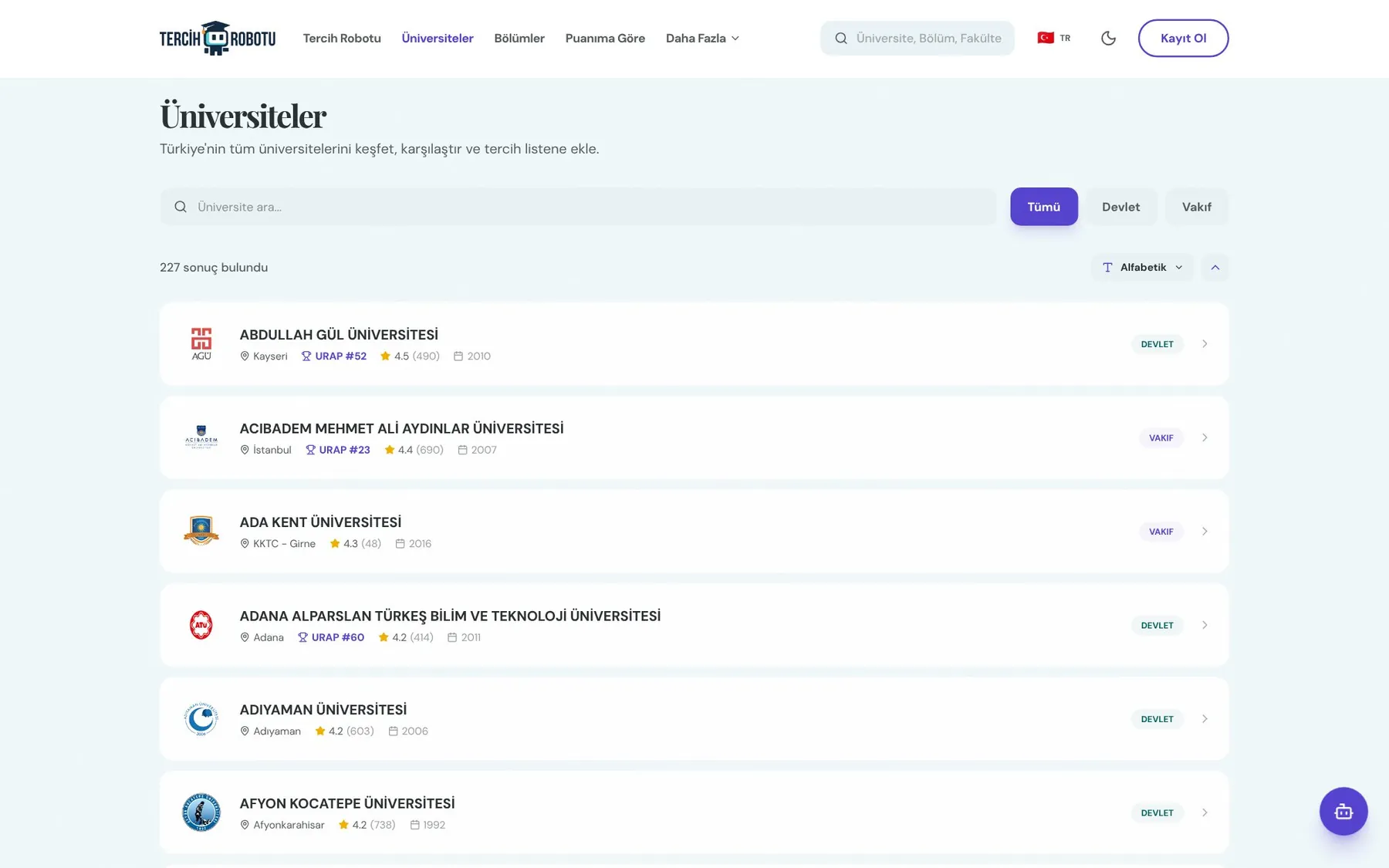Open the Alfabetik sort dropdown
1389x868 pixels.
[x=1142, y=267]
